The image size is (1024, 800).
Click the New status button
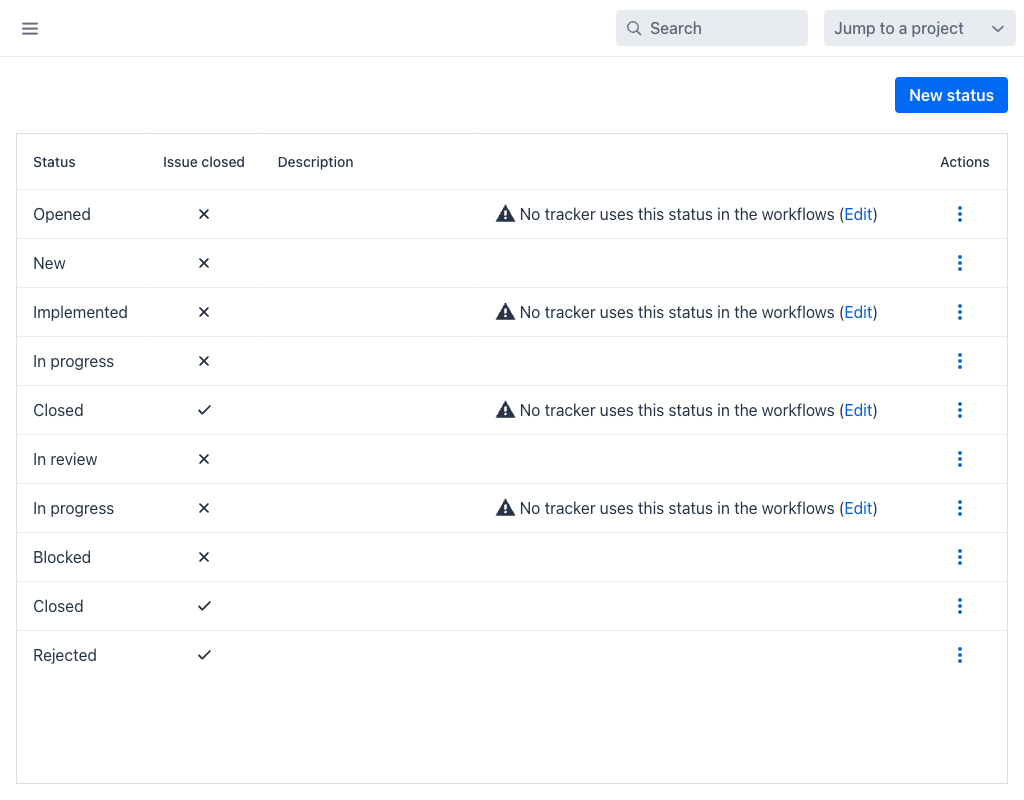(x=951, y=95)
